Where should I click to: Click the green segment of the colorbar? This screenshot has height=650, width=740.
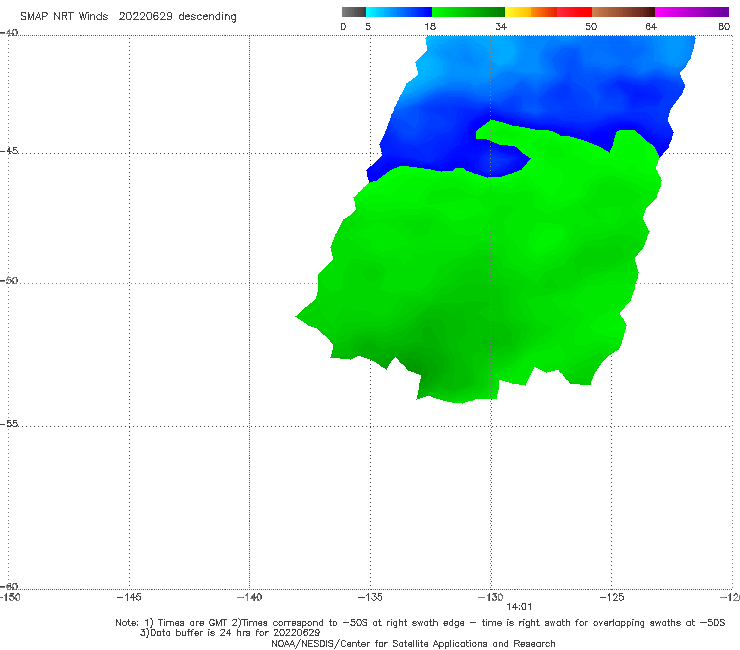click(468, 12)
